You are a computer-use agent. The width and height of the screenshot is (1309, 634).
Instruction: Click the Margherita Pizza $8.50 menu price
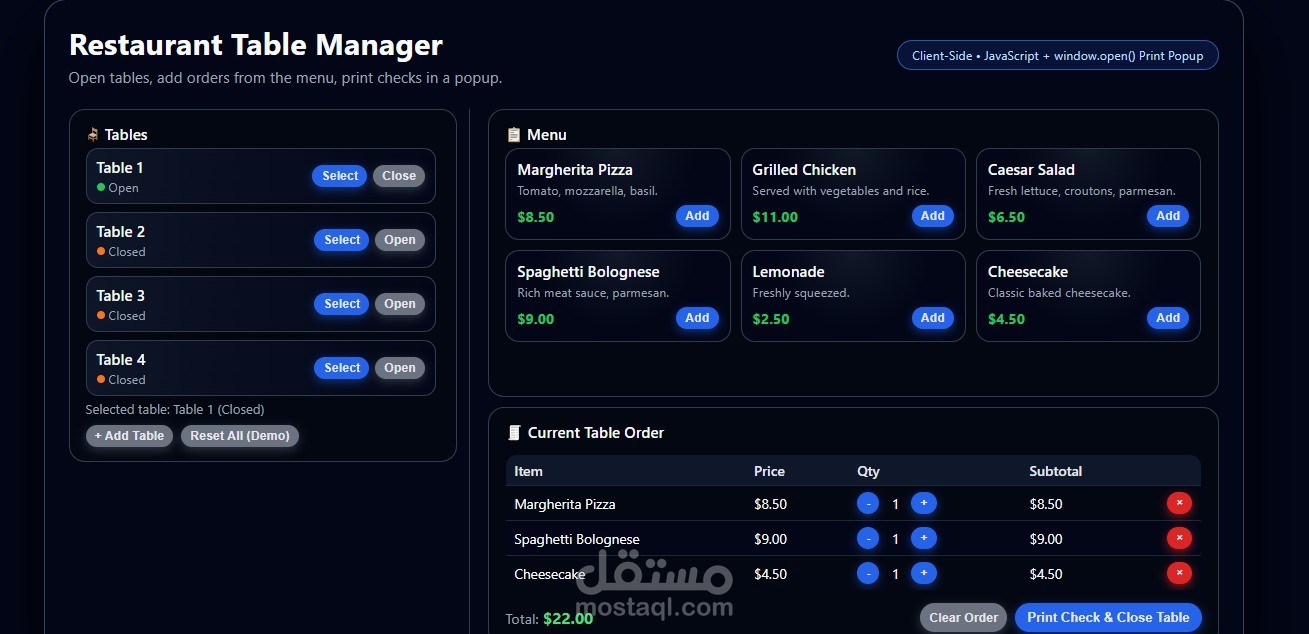(x=535, y=217)
